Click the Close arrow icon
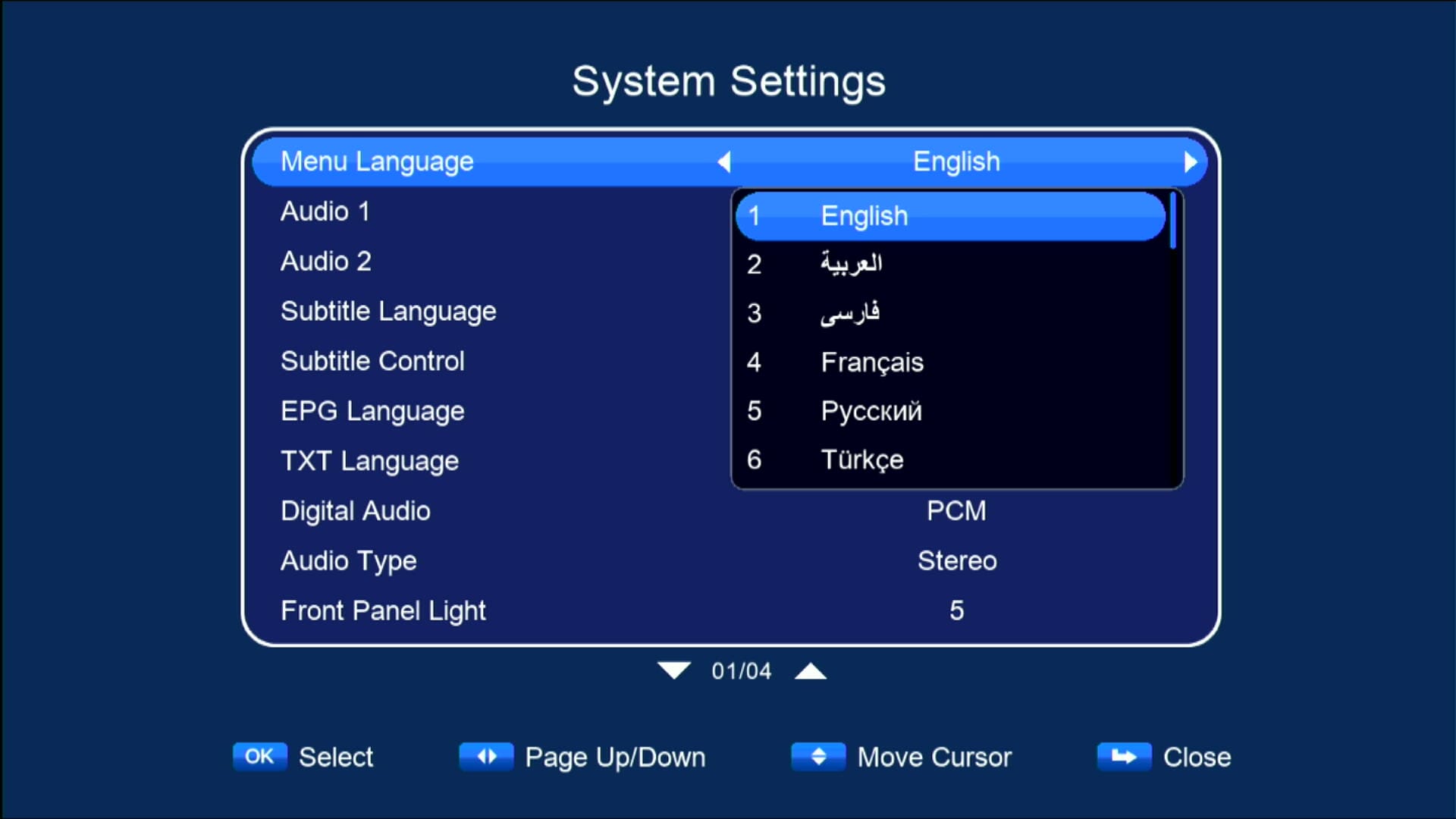Viewport: 1456px width, 819px height. pos(1125,756)
